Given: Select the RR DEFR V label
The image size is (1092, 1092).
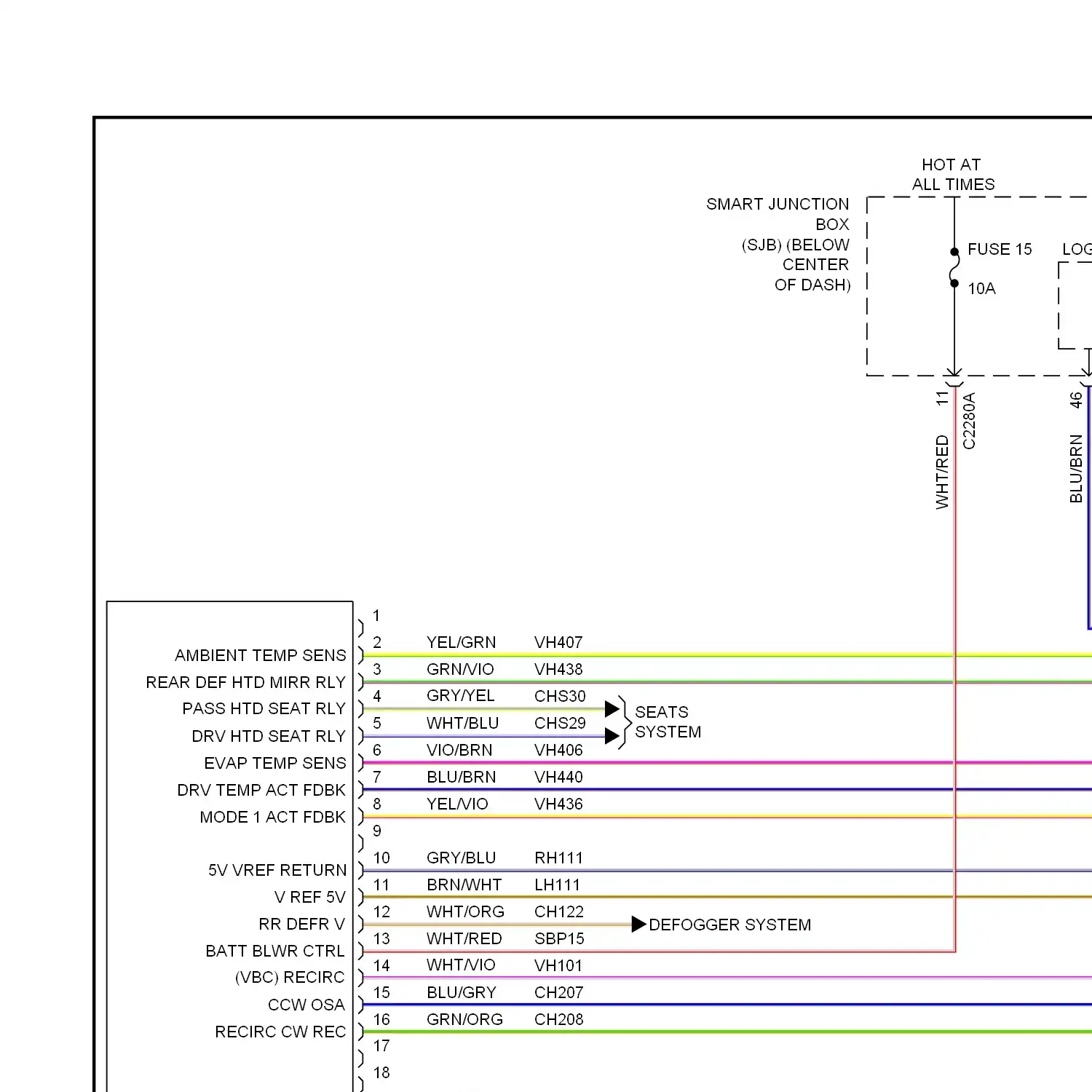Looking at the screenshot, I should pos(302,924).
